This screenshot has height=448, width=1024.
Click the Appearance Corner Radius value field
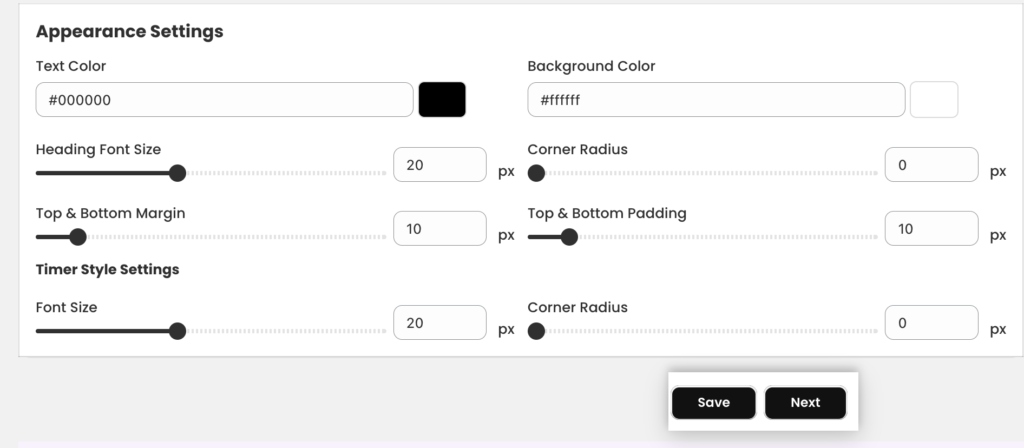click(x=931, y=165)
